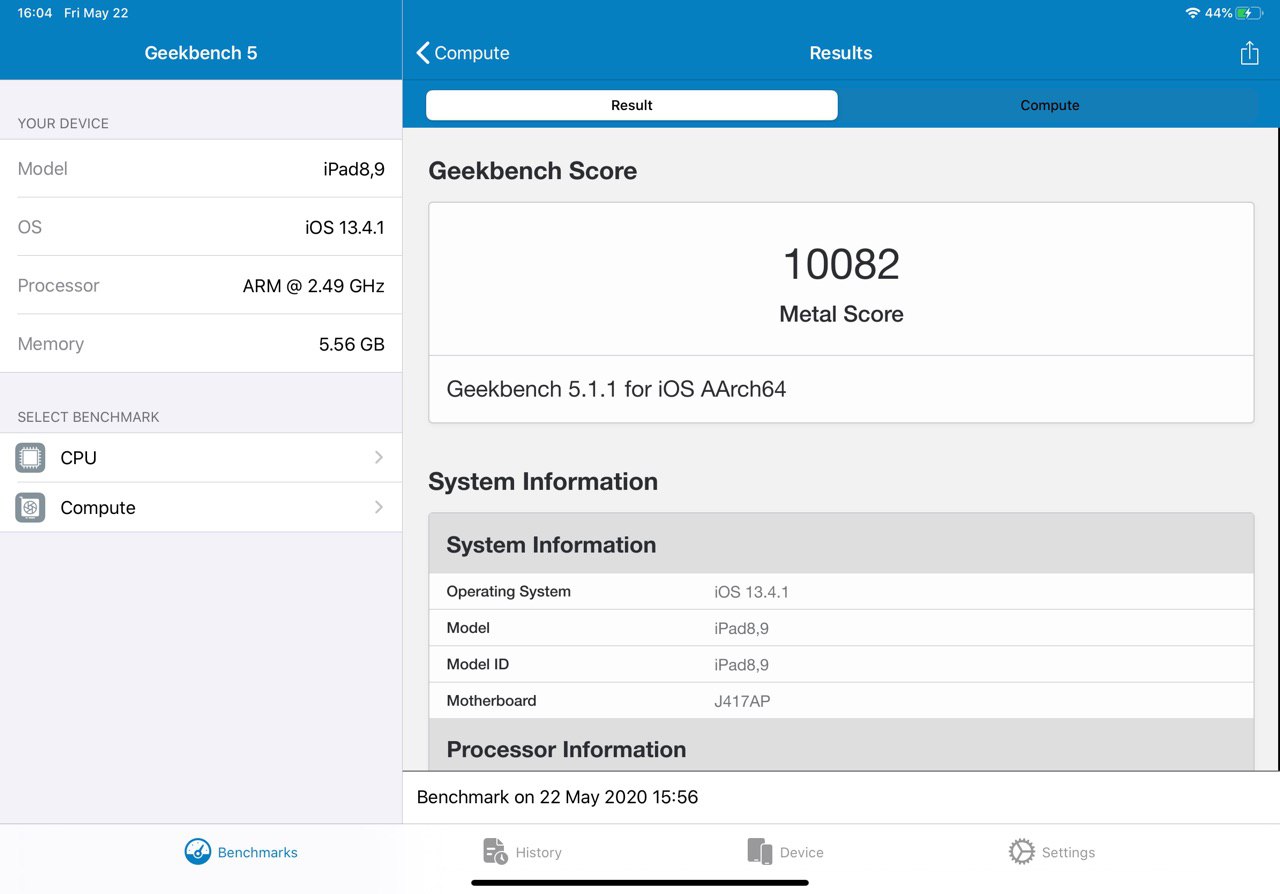Tap the 'SELECT BENCHMARK' section header
The height and width of the screenshot is (894, 1280).
click(x=88, y=417)
